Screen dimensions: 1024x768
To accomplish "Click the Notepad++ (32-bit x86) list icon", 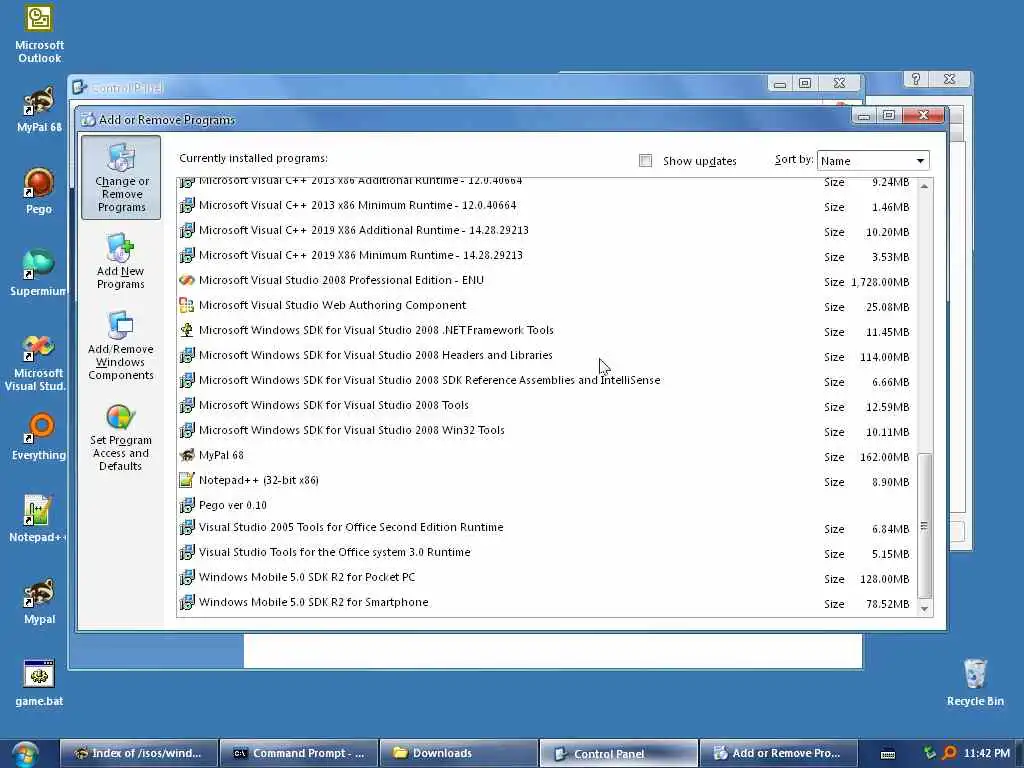I will point(187,480).
